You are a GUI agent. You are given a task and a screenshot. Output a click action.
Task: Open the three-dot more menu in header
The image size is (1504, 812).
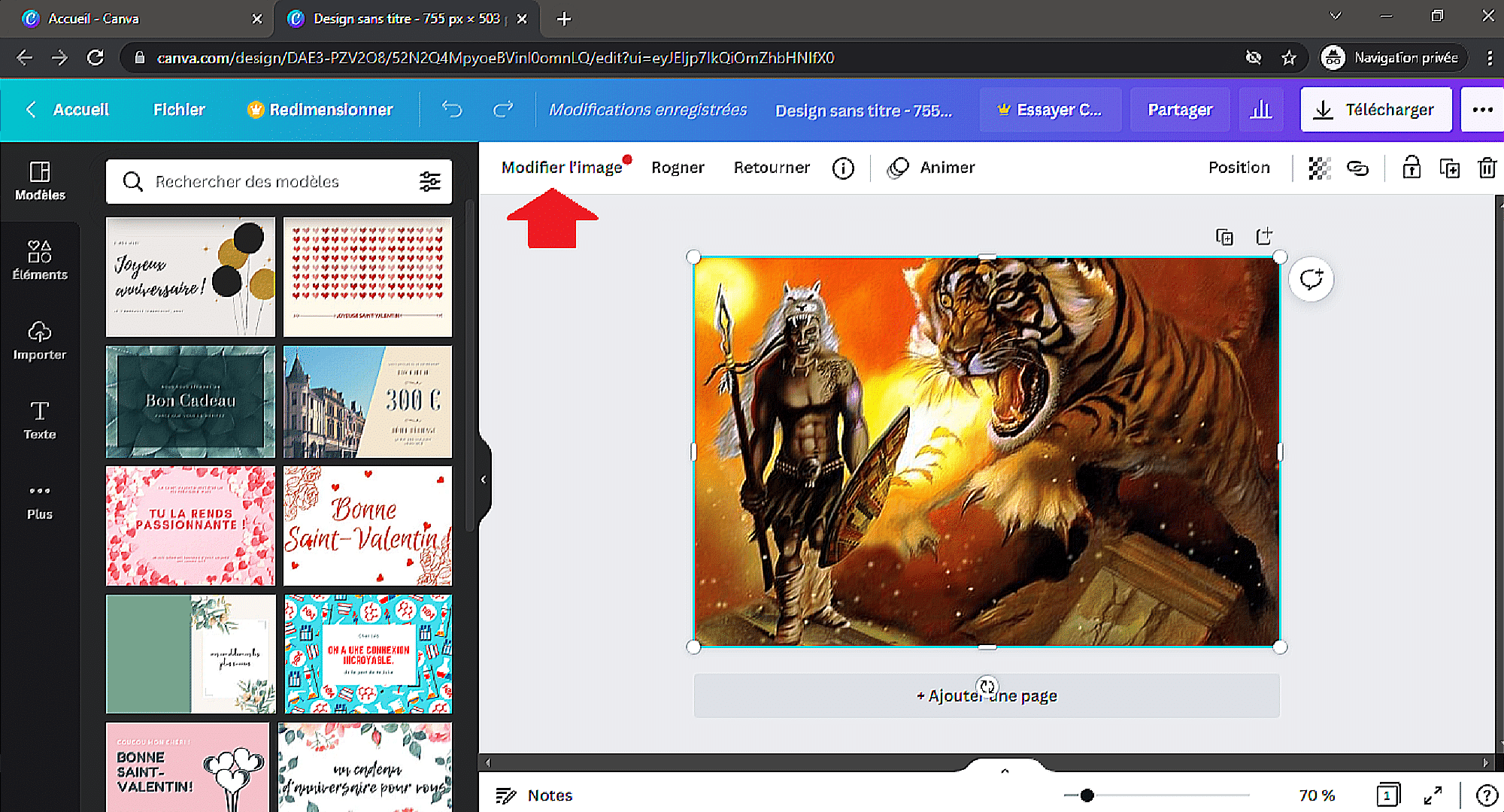coord(1482,110)
